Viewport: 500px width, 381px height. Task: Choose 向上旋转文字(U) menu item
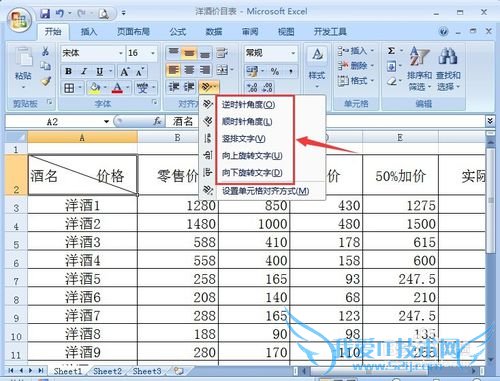[x=252, y=156]
